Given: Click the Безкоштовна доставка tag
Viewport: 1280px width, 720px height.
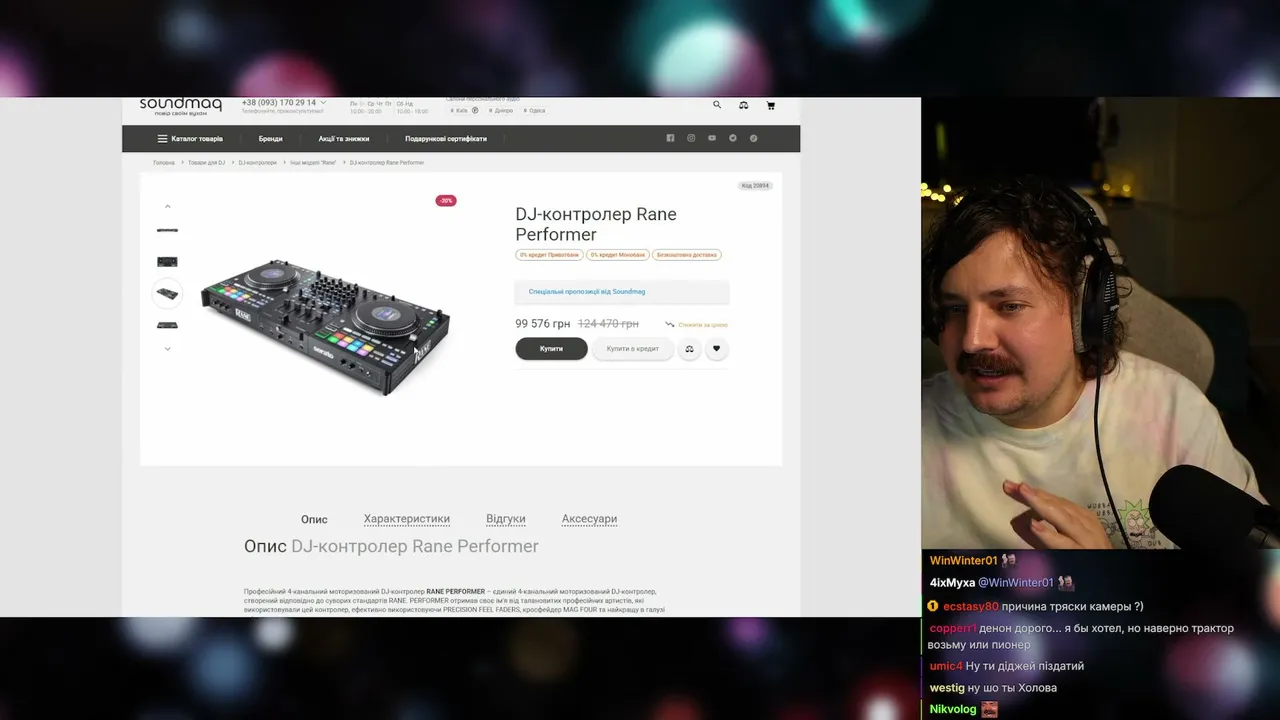Looking at the screenshot, I should click(687, 255).
